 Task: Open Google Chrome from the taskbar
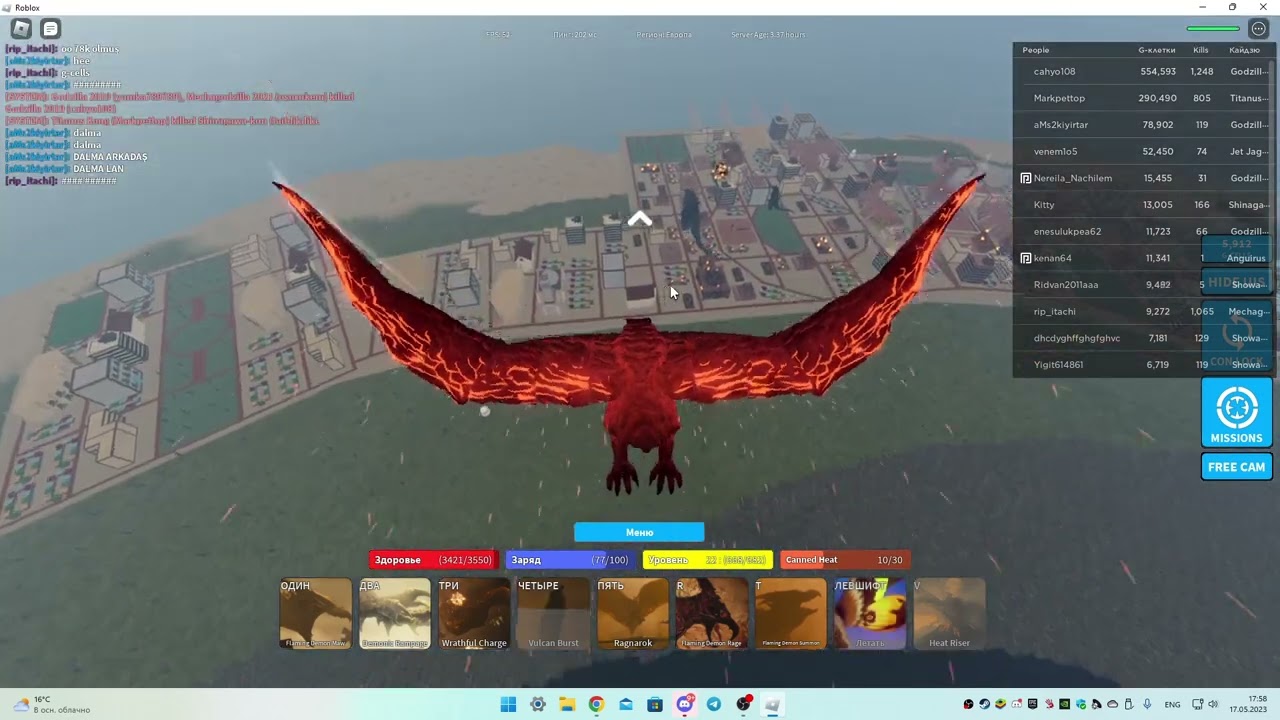click(596, 704)
